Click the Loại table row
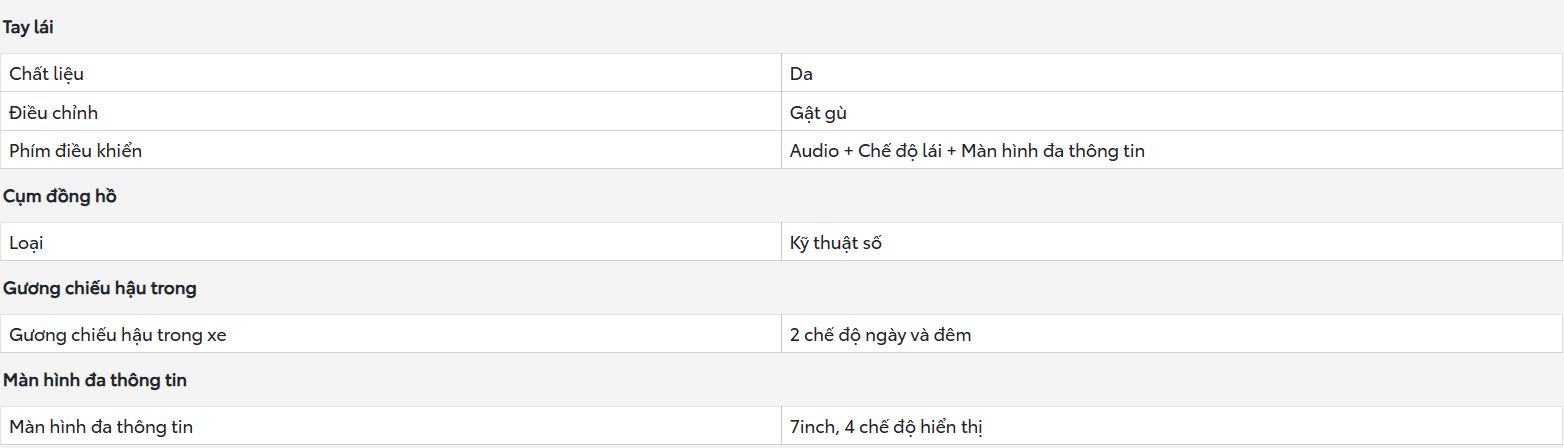 click(x=782, y=242)
